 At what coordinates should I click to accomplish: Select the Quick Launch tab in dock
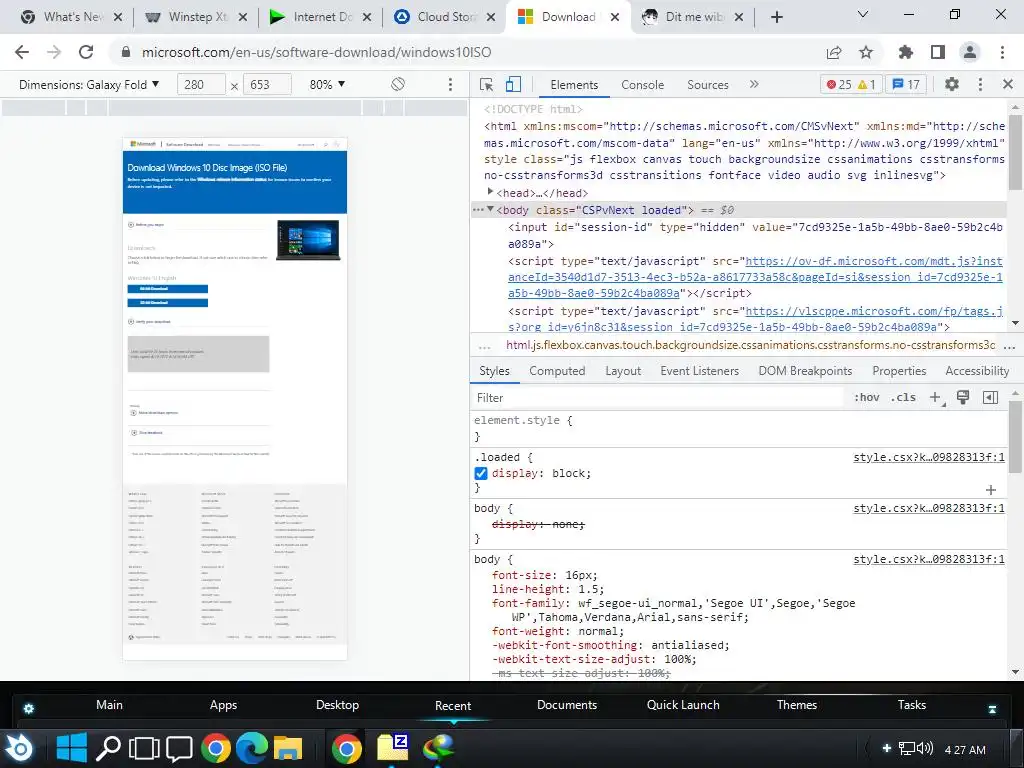point(683,705)
